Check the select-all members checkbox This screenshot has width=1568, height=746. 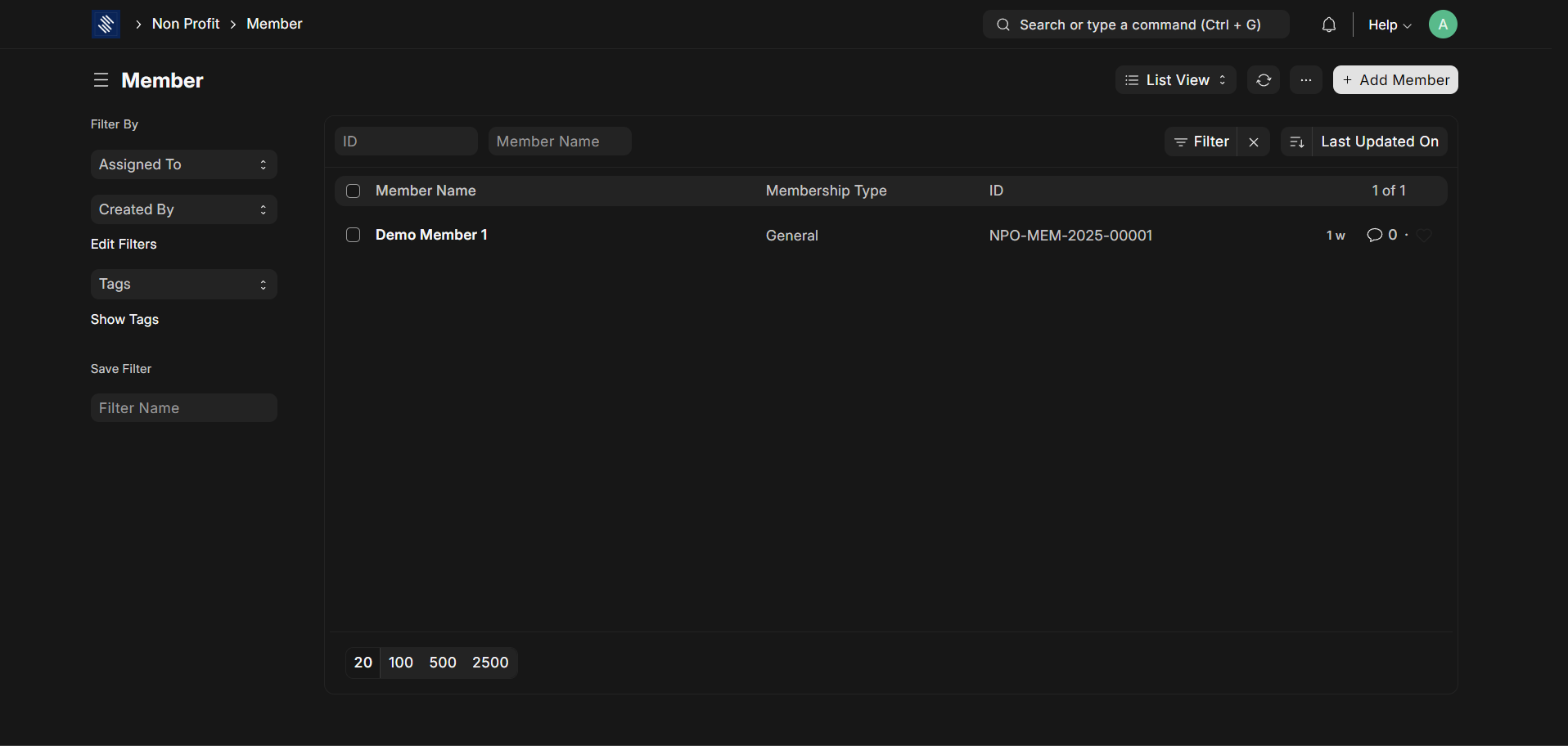(353, 191)
